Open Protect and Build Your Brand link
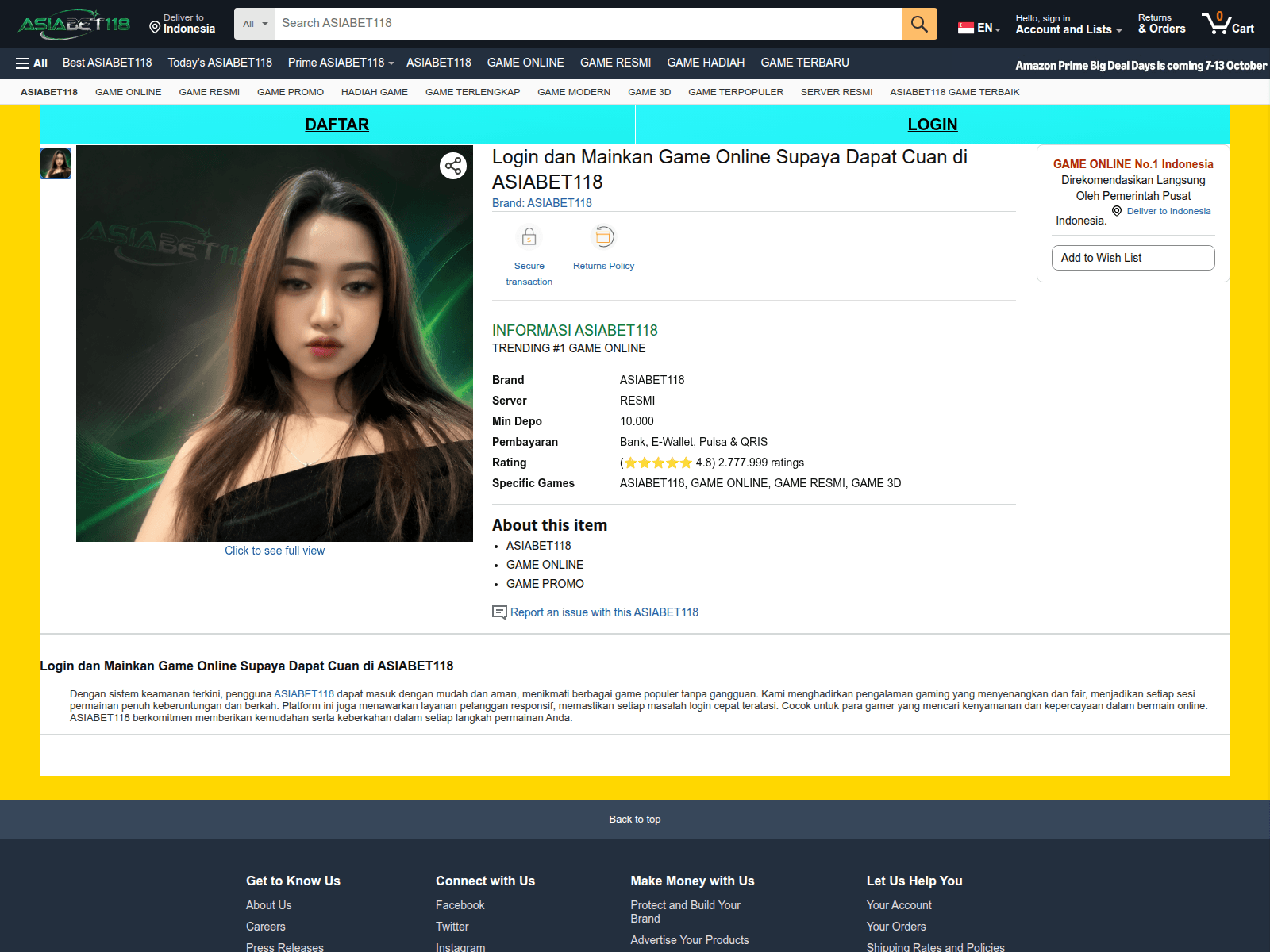1270x952 pixels. pos(685,912)
